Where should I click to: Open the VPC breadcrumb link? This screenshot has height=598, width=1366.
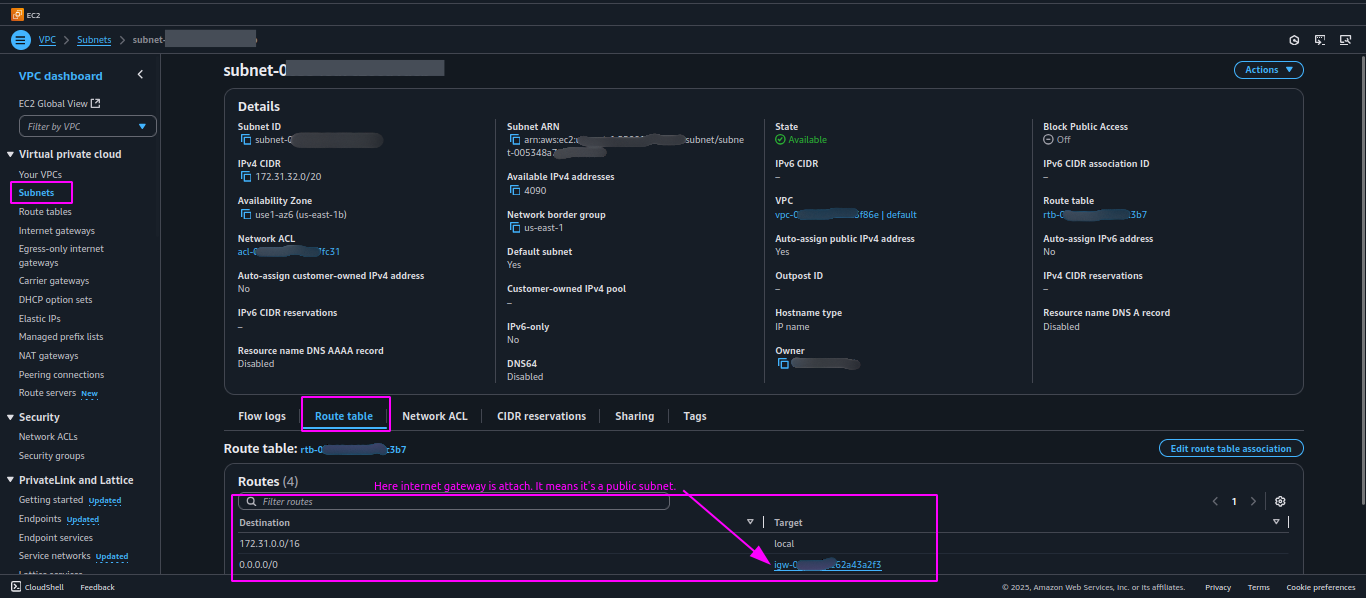tap(47, 40)
